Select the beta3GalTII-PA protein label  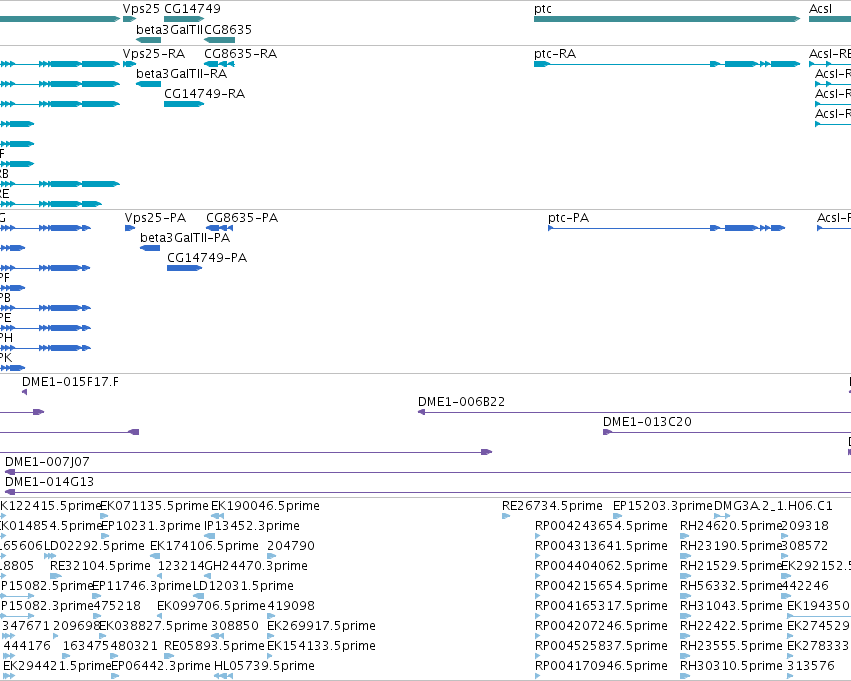pos(185,238)
